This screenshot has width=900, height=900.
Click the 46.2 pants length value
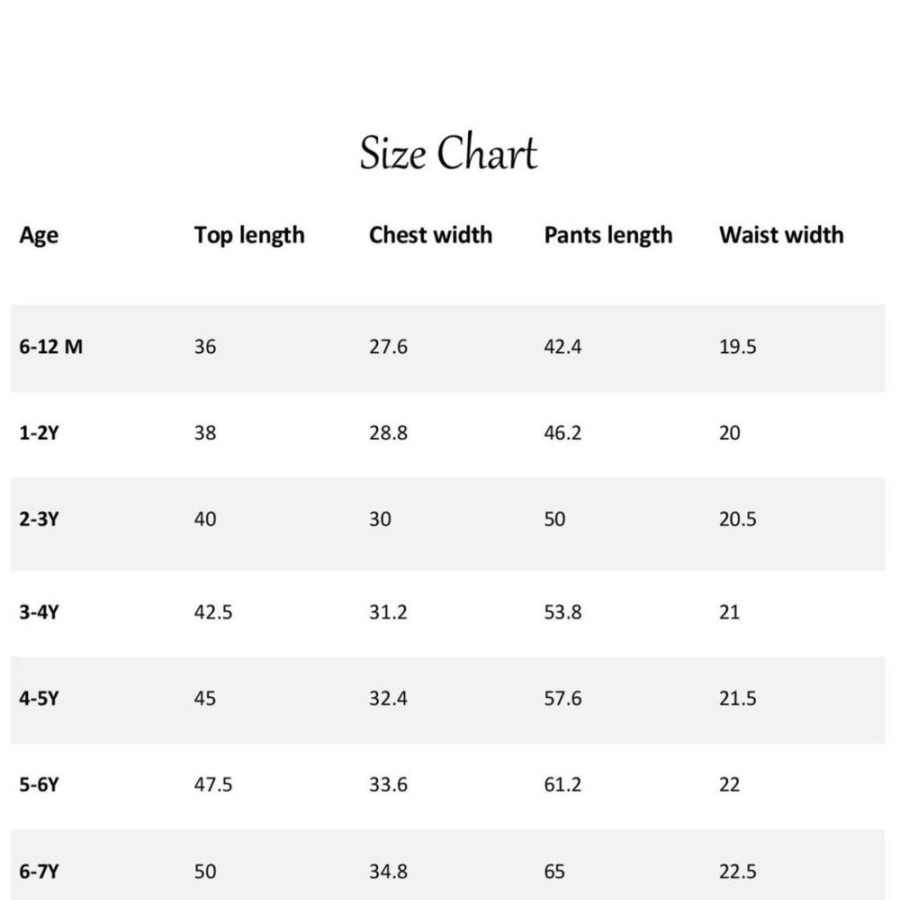tap(562, 432)
